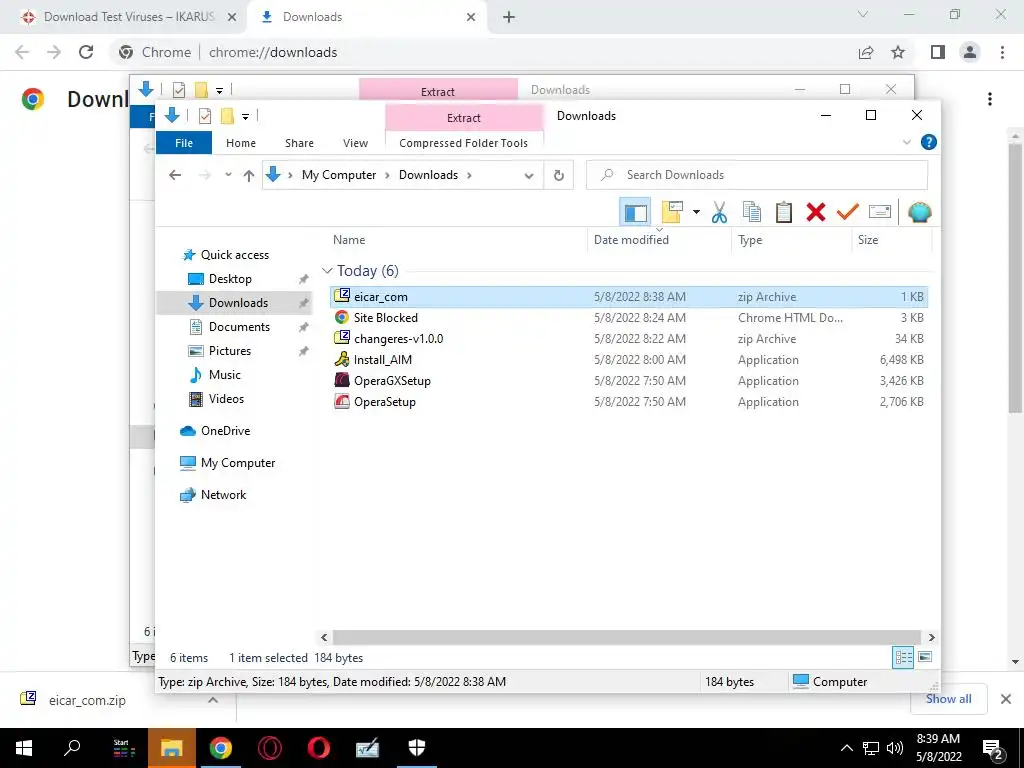Viewport: 1024px width, 768px height.
Task: Bookmark this page with star icon
Action: [898, 52]
